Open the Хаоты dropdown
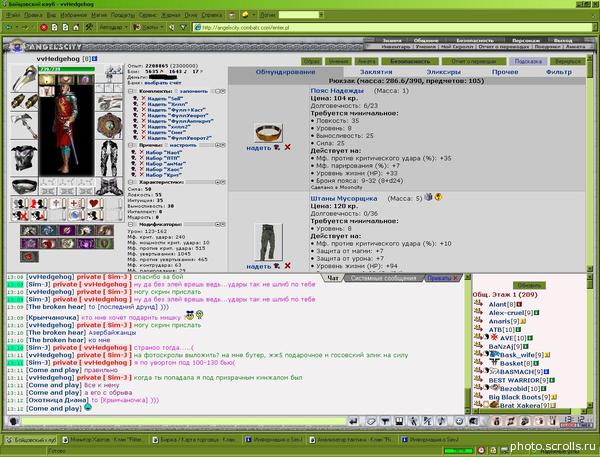 tap(148, 28)
